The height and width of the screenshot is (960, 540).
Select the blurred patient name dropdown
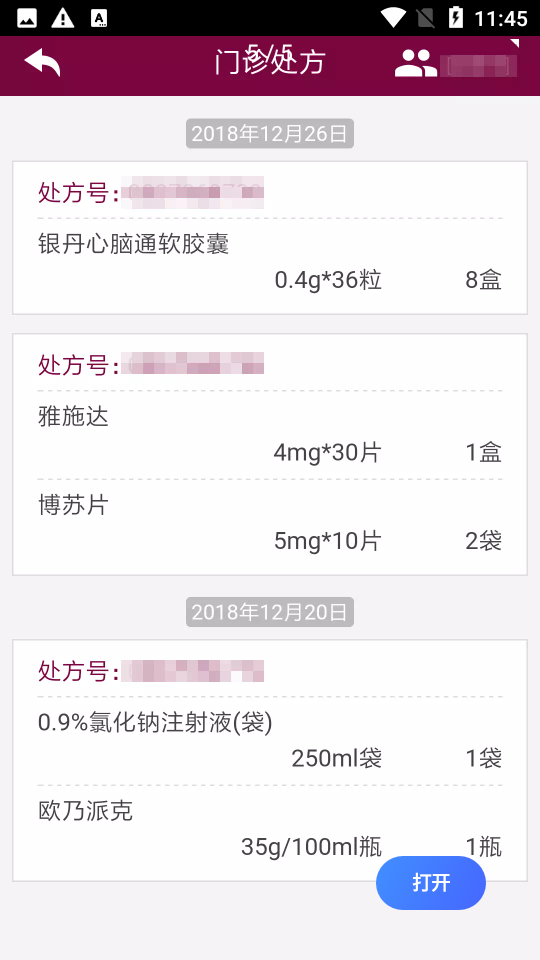pos(478,65)
